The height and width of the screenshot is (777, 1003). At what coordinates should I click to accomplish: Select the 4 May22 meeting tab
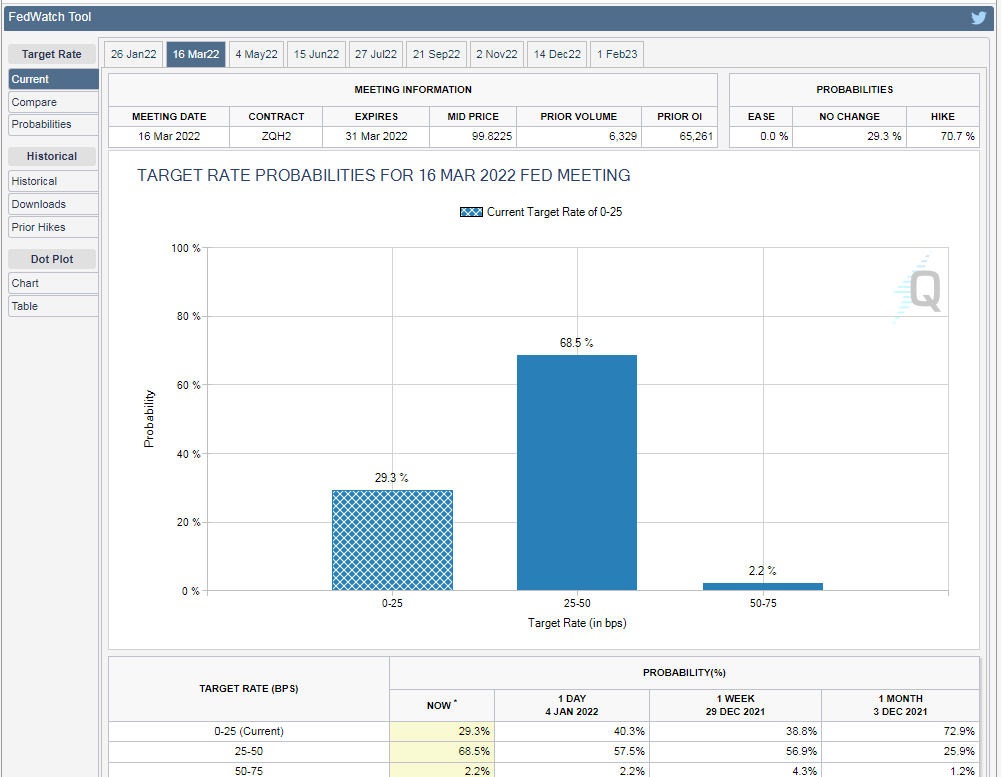click(x=256, y=54)
